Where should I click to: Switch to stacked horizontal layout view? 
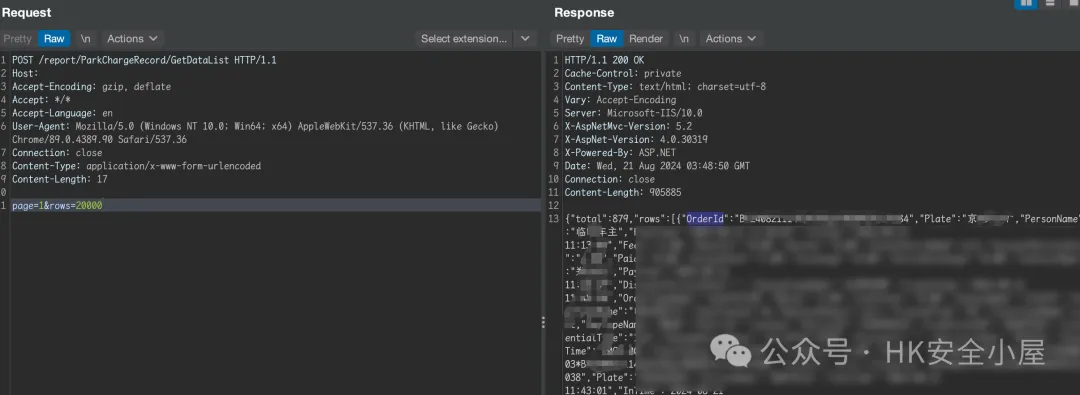point(1050,3)
